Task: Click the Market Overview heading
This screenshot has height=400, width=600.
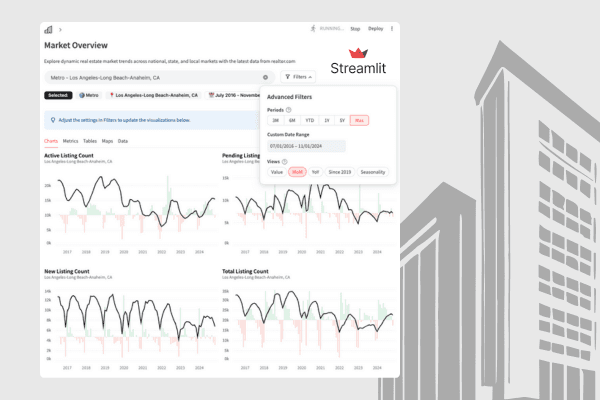Action: click(76, 45)
